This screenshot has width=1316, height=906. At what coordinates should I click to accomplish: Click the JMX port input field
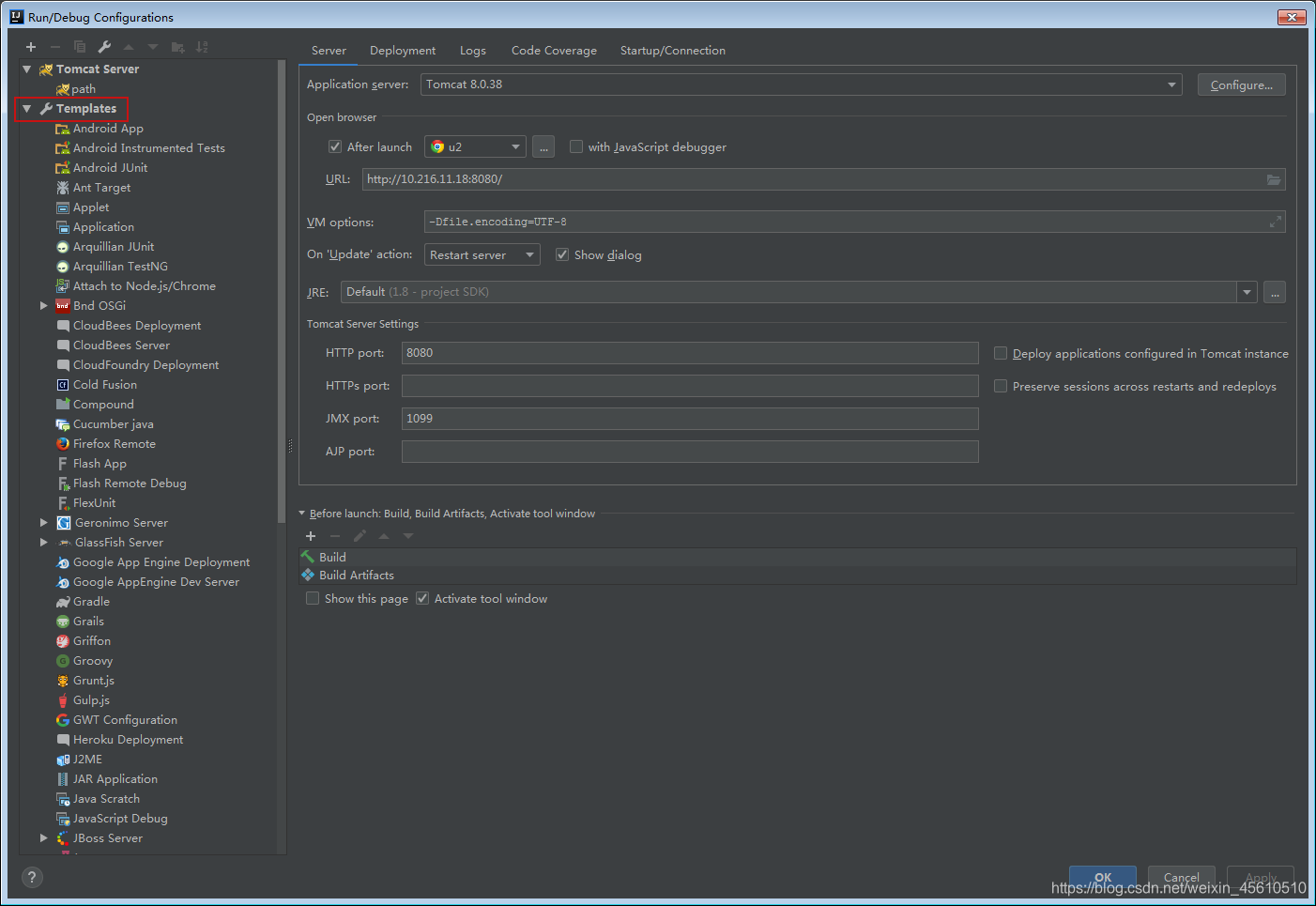(690, 419)
